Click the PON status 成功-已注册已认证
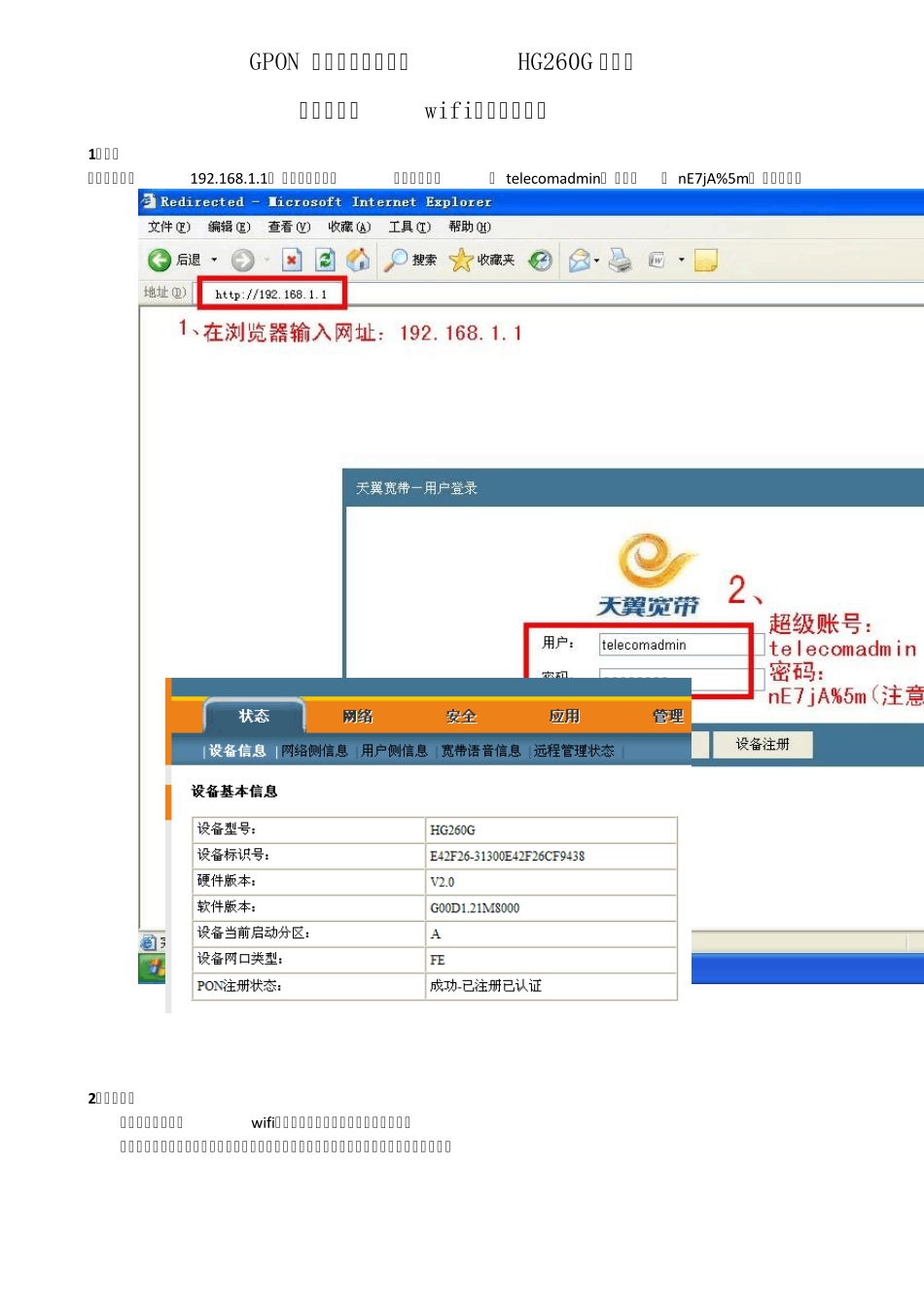 (485, 985)
